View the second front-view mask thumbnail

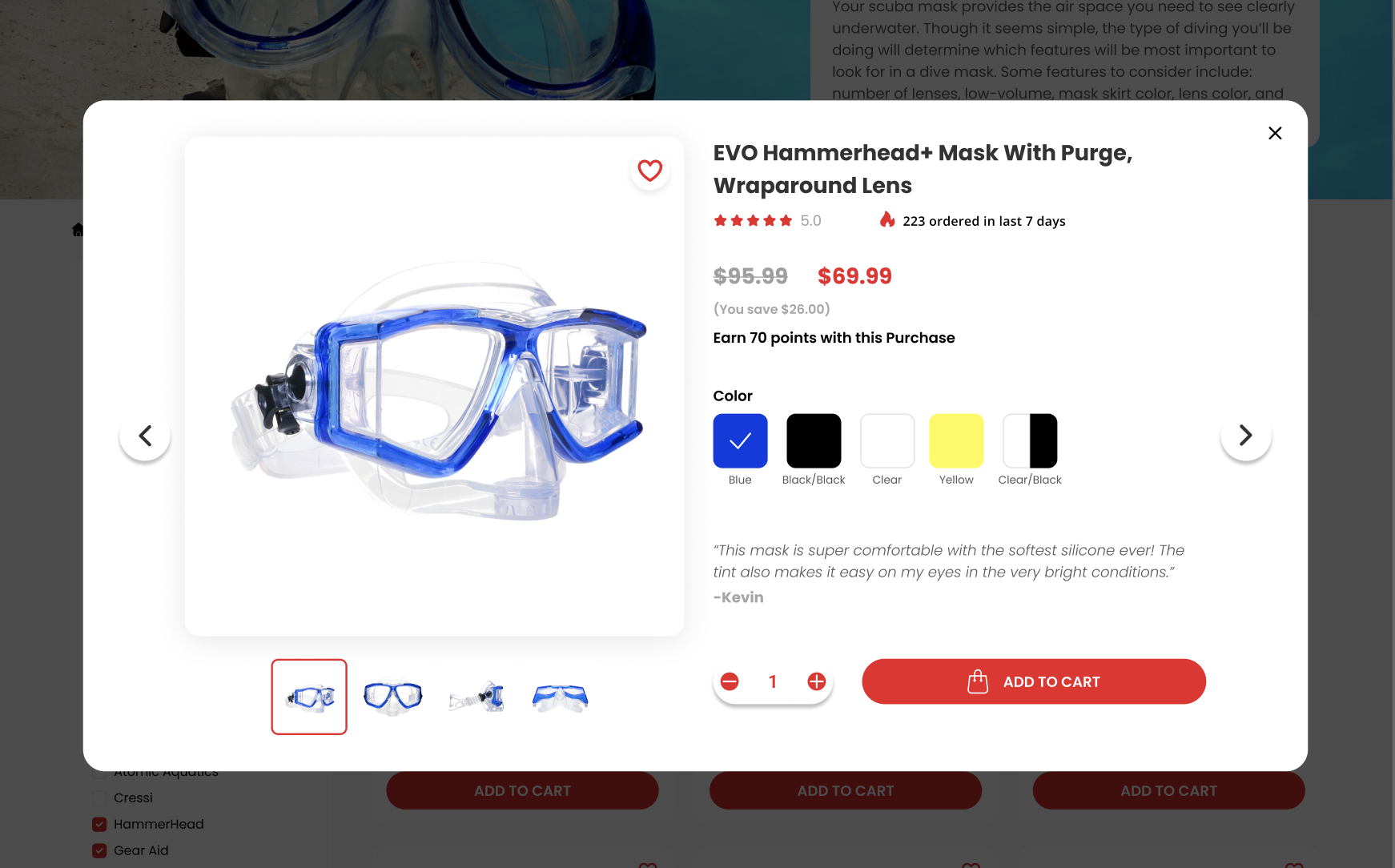(x=392, y=697)
